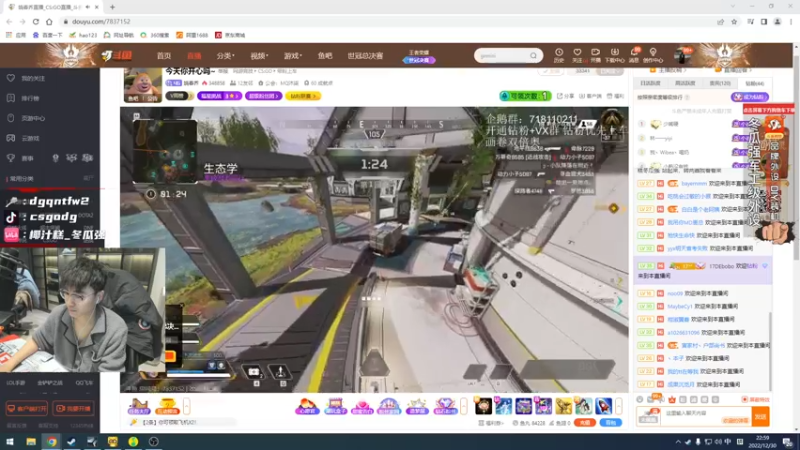Open the 创作中心 creator icon
Viewport: 800px width, 450px height.
[x=653, y=55]
